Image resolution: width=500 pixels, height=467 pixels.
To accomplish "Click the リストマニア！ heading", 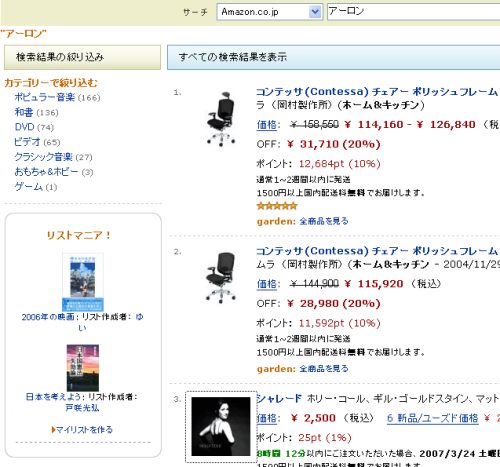I will pos(79,235).
